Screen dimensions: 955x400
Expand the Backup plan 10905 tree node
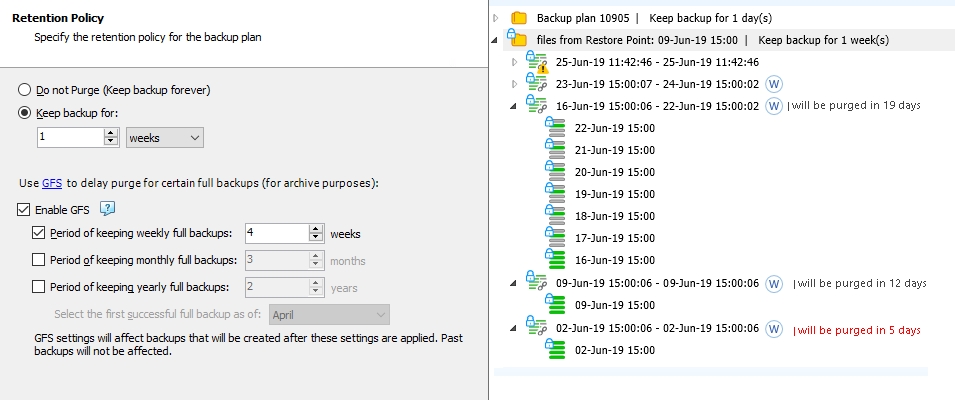497,18
